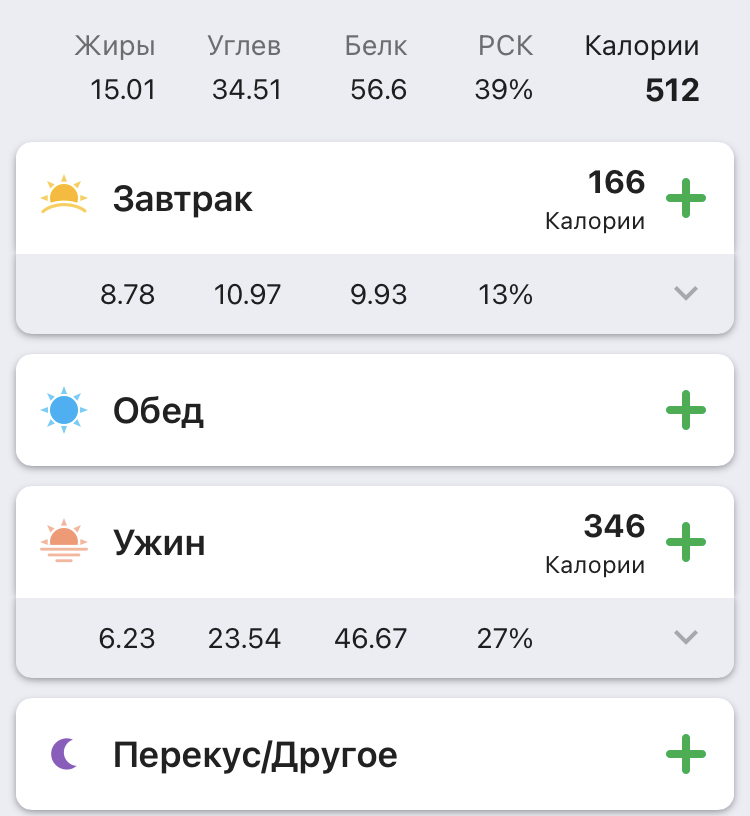Open the Ужин meal title
Screen dimensions: 750x816
click(160, 543)
